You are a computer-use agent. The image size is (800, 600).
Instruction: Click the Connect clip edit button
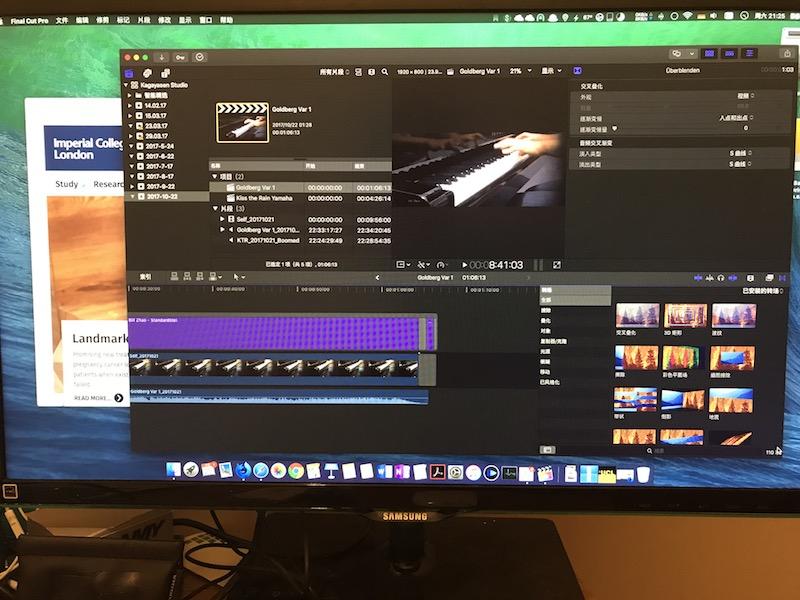[174, 277]
